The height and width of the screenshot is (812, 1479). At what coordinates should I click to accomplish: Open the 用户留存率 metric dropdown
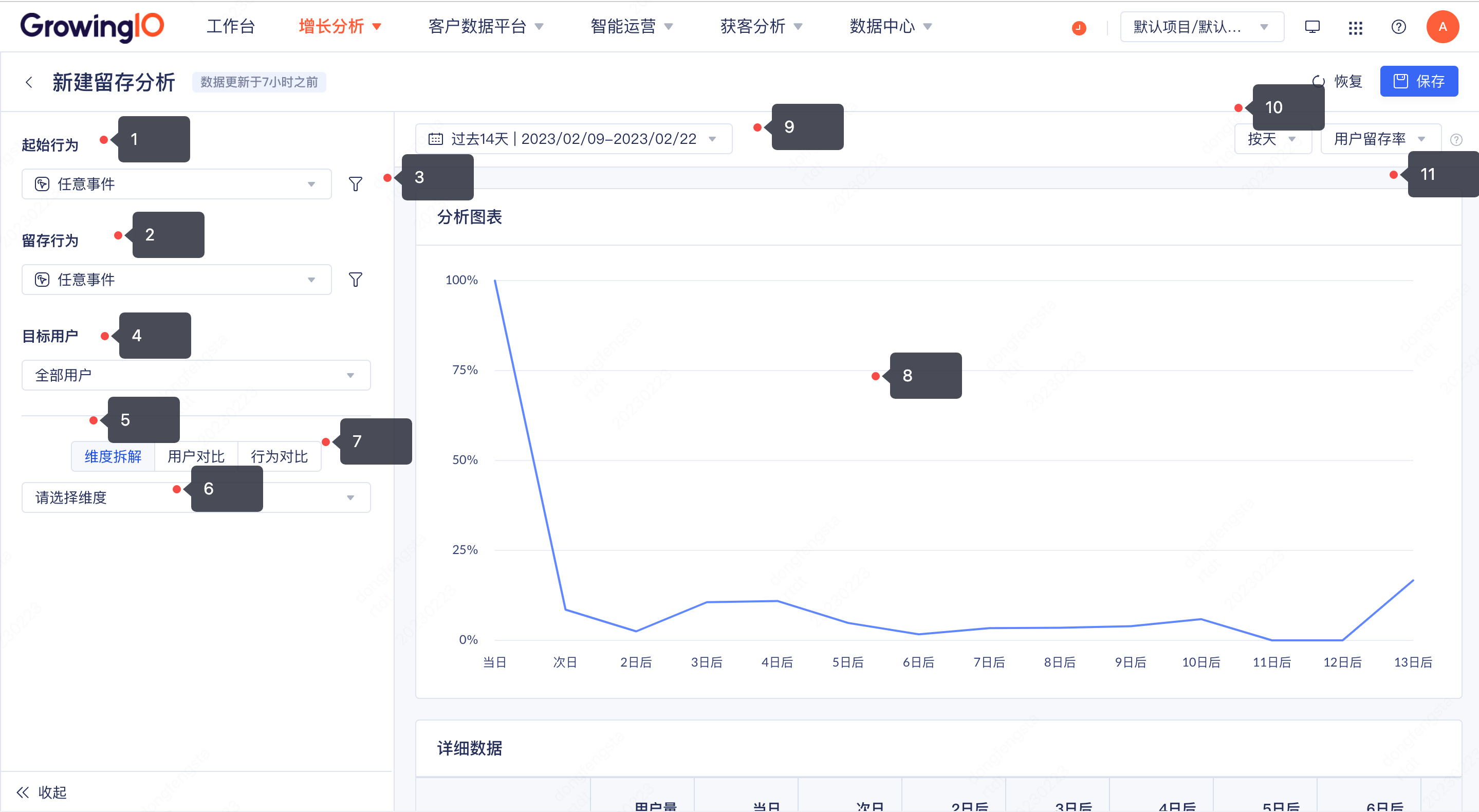[x=1380, y=139]
